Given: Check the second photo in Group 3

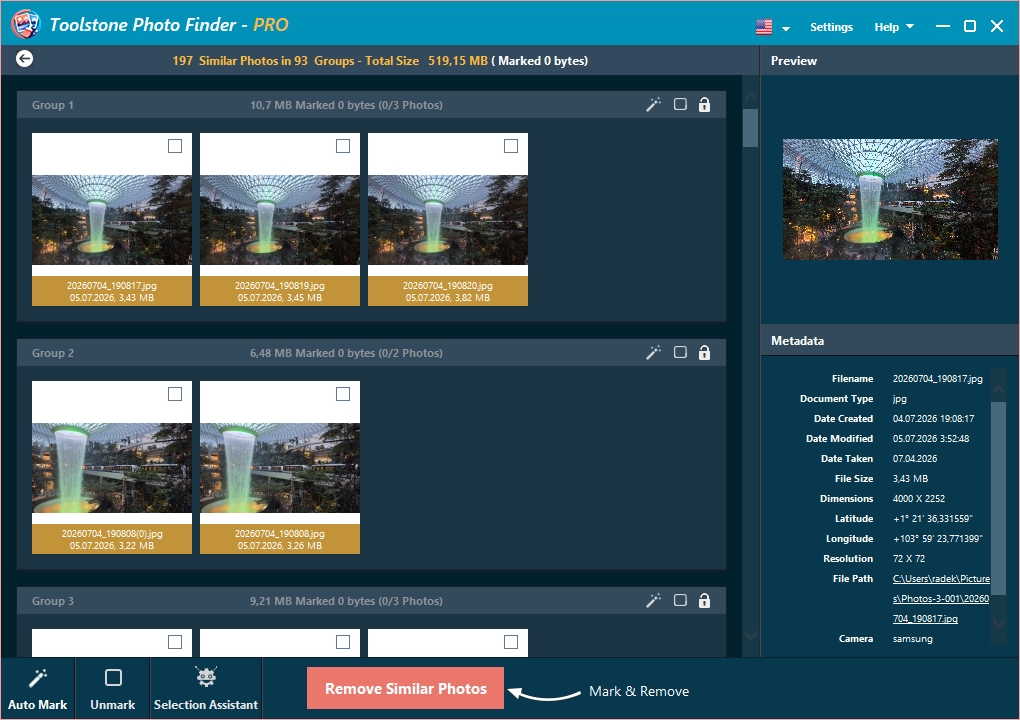Looking at the screenshot, I should click(343, 641).
